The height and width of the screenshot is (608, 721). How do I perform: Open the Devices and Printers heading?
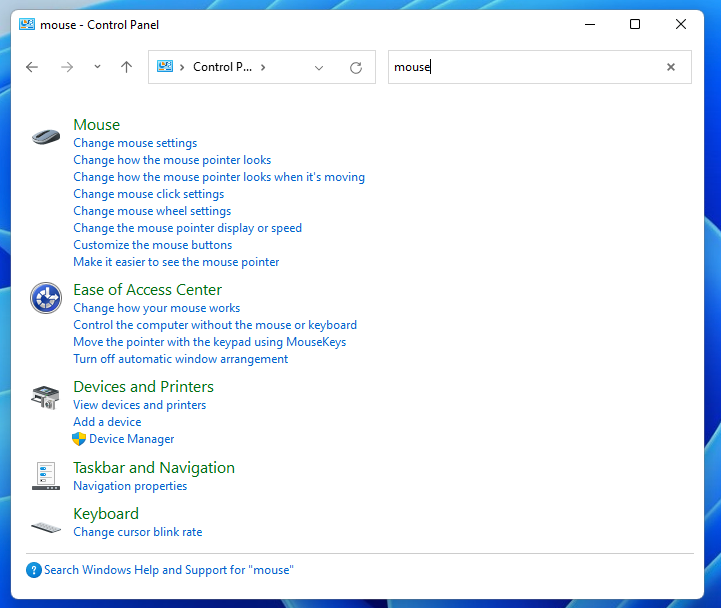pos(143,387)
